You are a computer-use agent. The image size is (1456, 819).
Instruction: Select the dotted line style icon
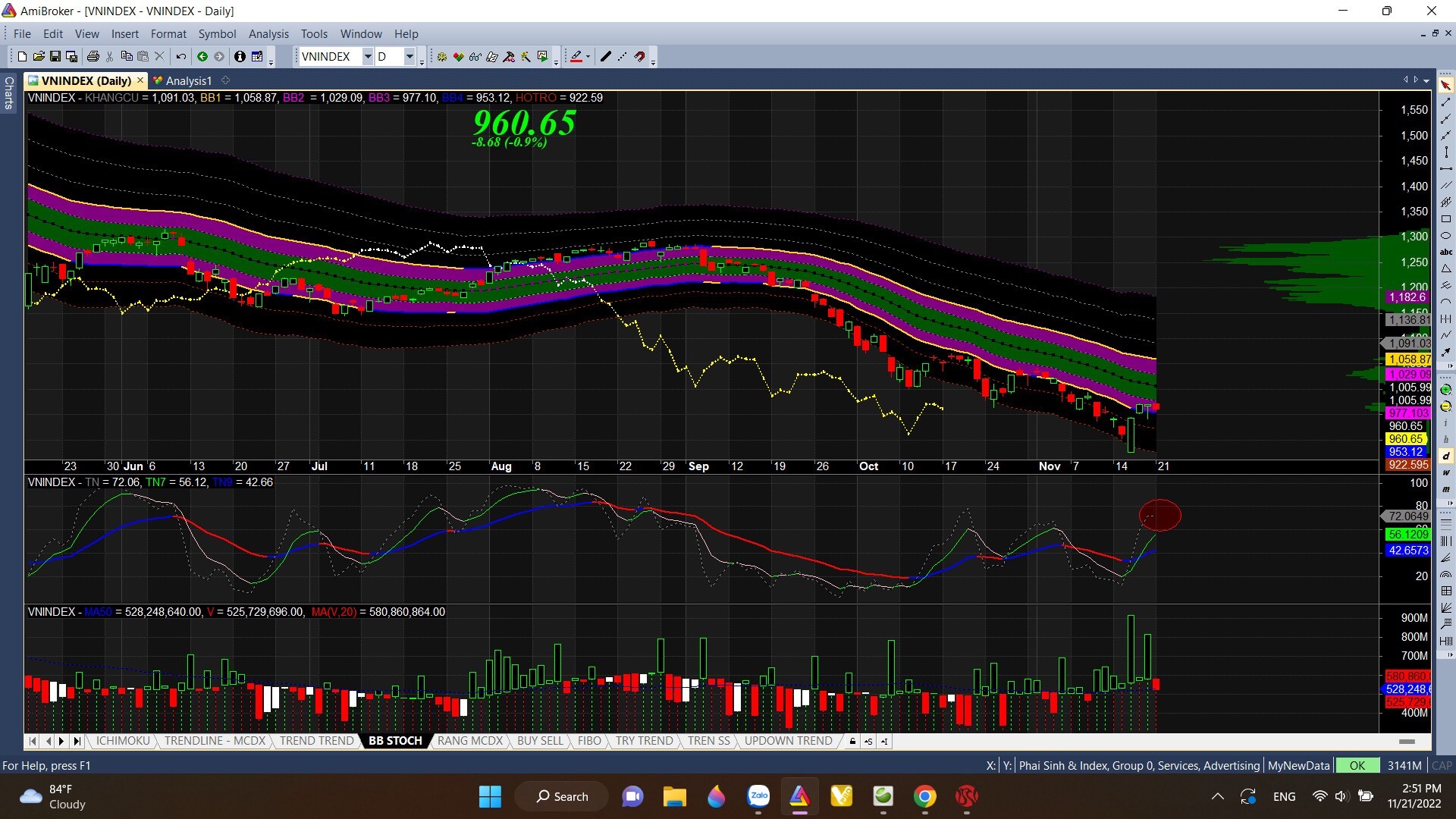pyautogui.click(x=622, y=56)
